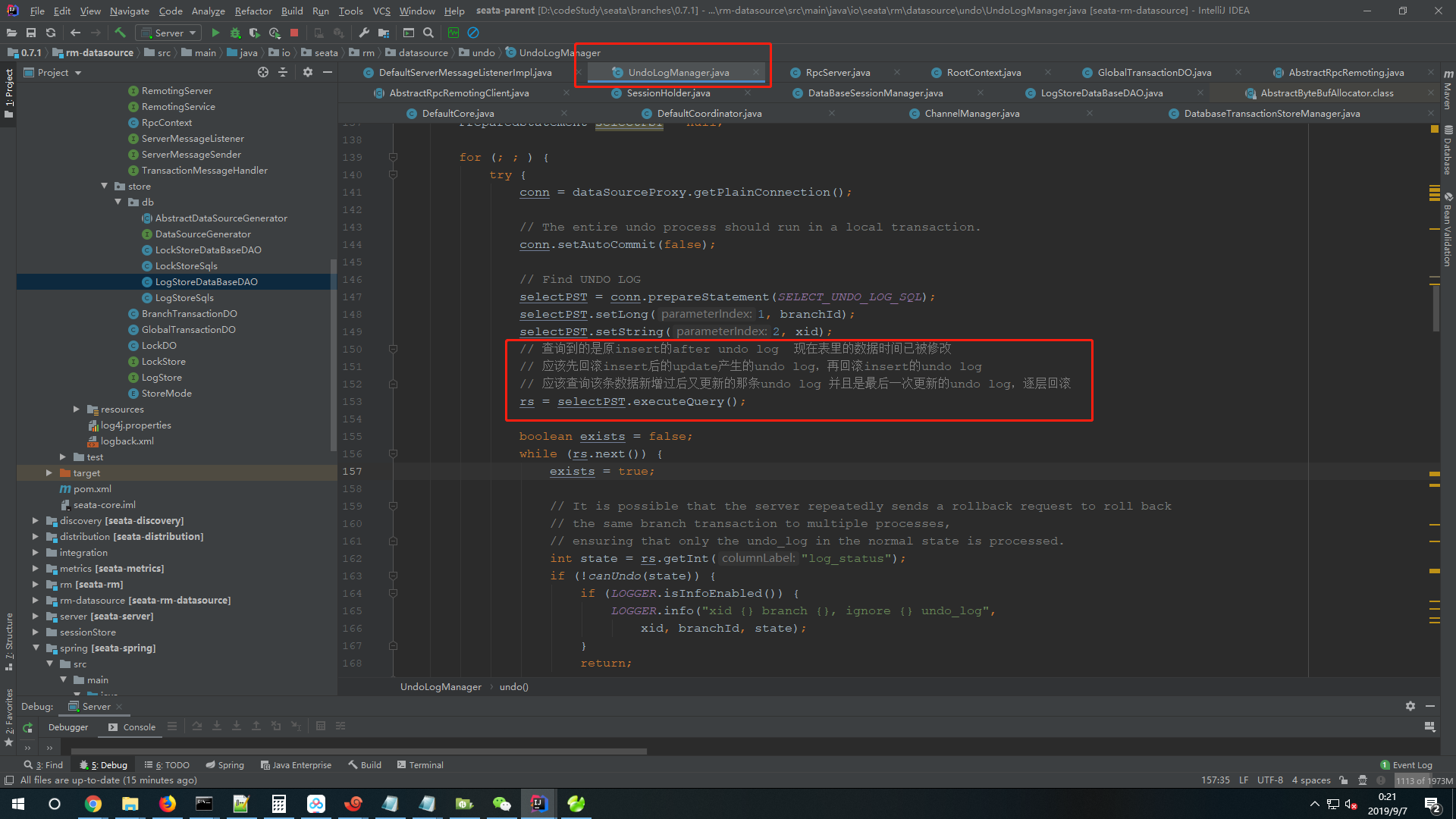The height and width of the screenshot is (819, 1456).
Task: Close the UndoLogManager.java tab
Action: tap(756, 72)
